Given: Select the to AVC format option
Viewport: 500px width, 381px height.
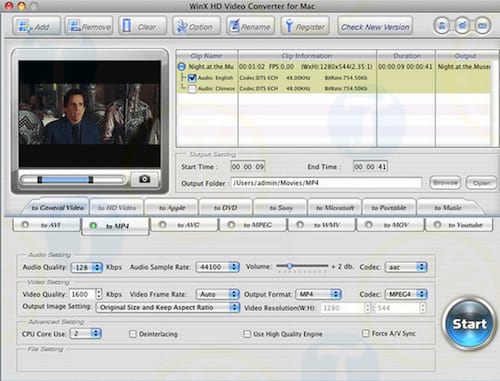Looking at the screenshot, I should click(x=184, y=225).
